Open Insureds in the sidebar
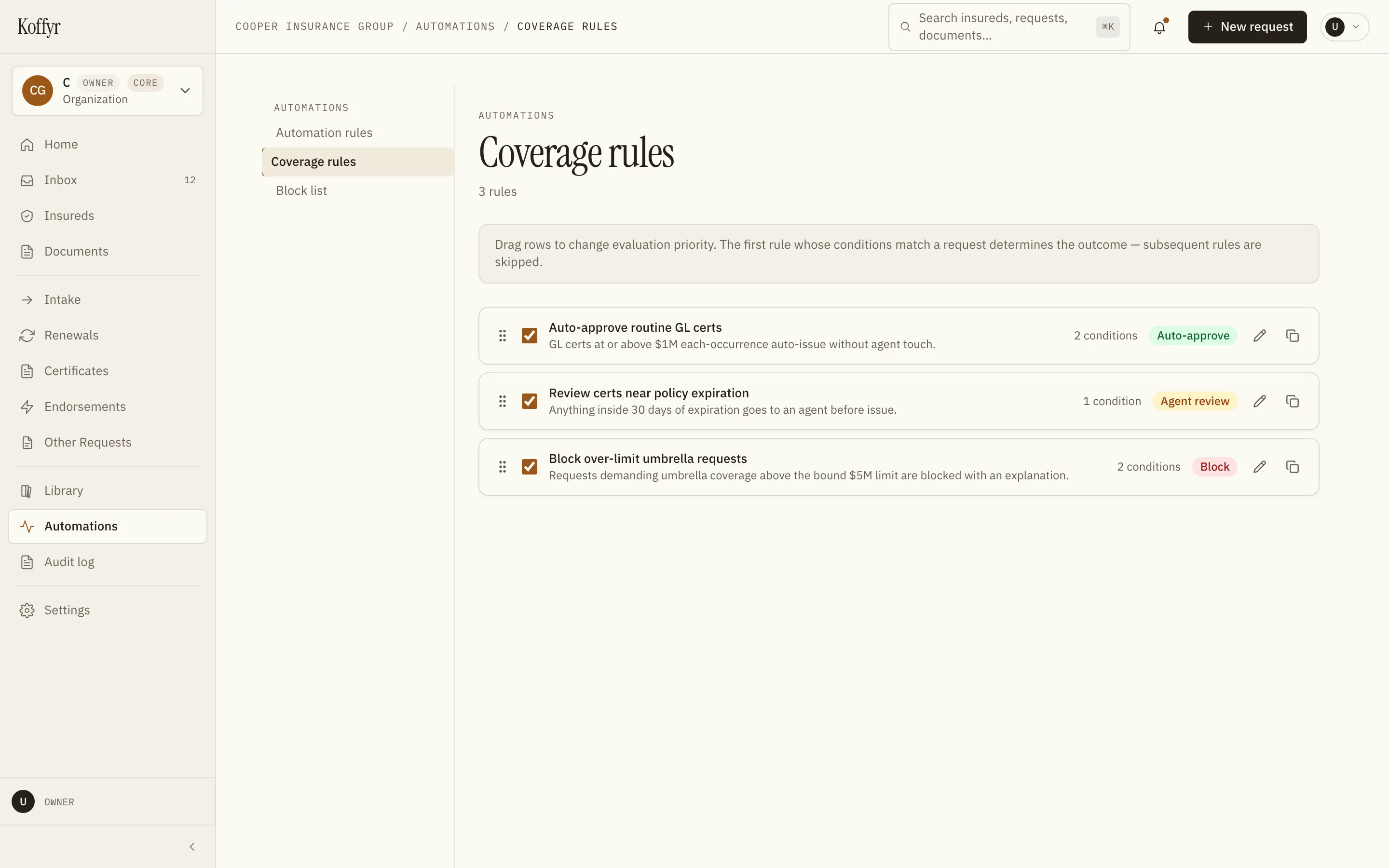 108,216
